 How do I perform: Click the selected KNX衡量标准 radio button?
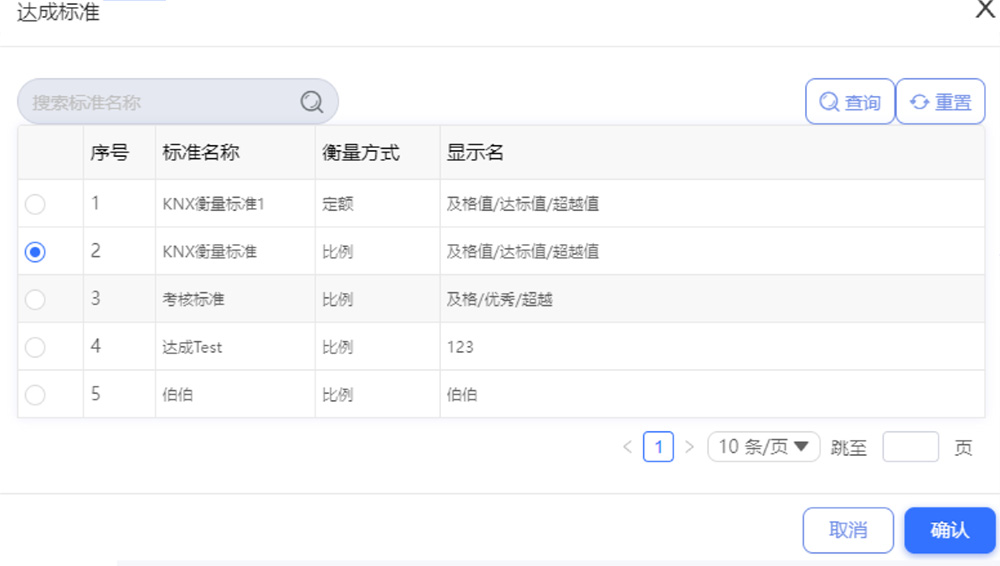coord(35,252)
